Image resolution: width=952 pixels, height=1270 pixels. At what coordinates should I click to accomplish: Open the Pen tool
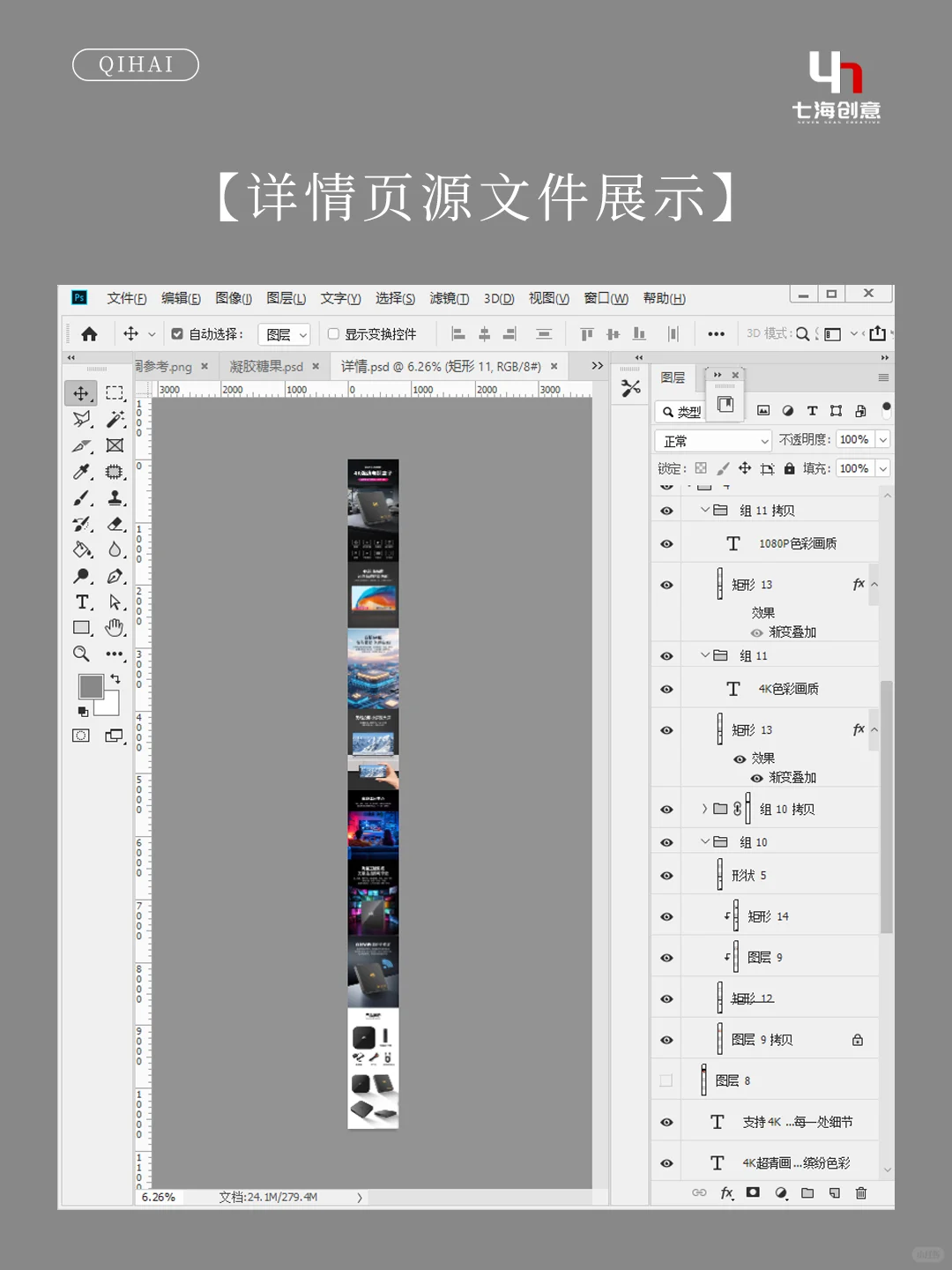pos(115,576)
